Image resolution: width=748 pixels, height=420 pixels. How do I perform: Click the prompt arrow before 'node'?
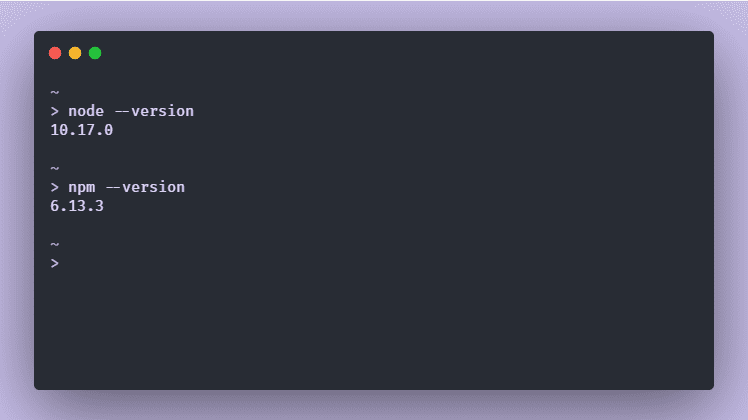55,111
